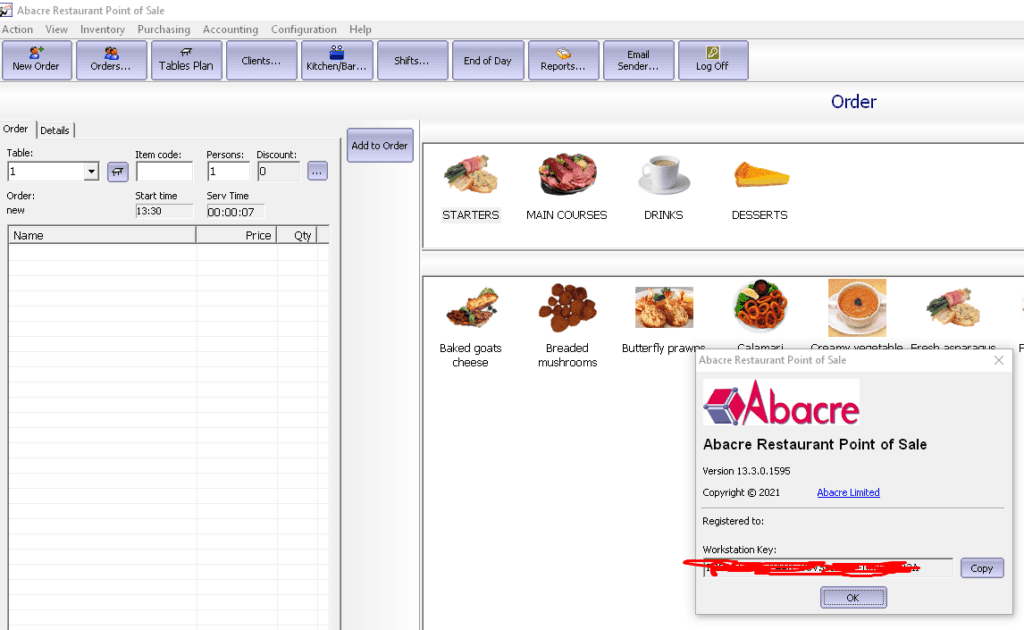Click the Add to Order button
This screenshot has height=630, width=1024.
pos(380,145)
